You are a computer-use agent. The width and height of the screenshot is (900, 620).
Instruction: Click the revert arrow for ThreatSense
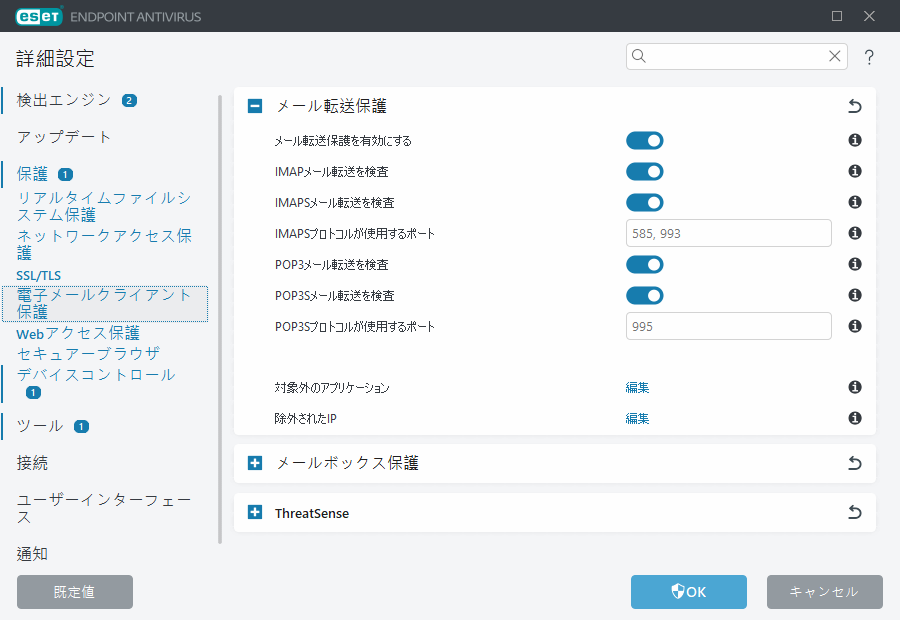(854, 512)
